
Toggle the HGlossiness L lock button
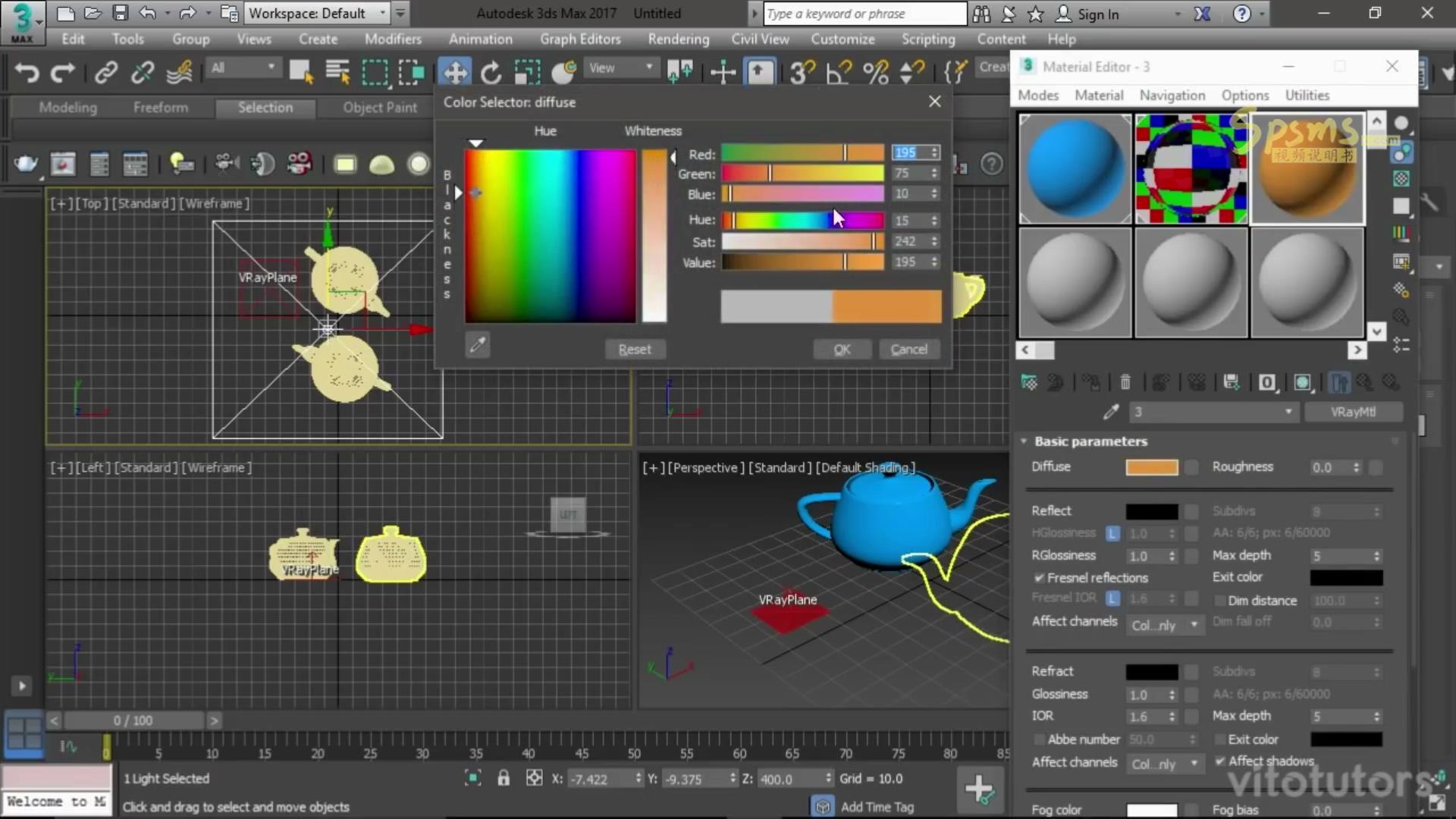click(x=1112, y=533)
